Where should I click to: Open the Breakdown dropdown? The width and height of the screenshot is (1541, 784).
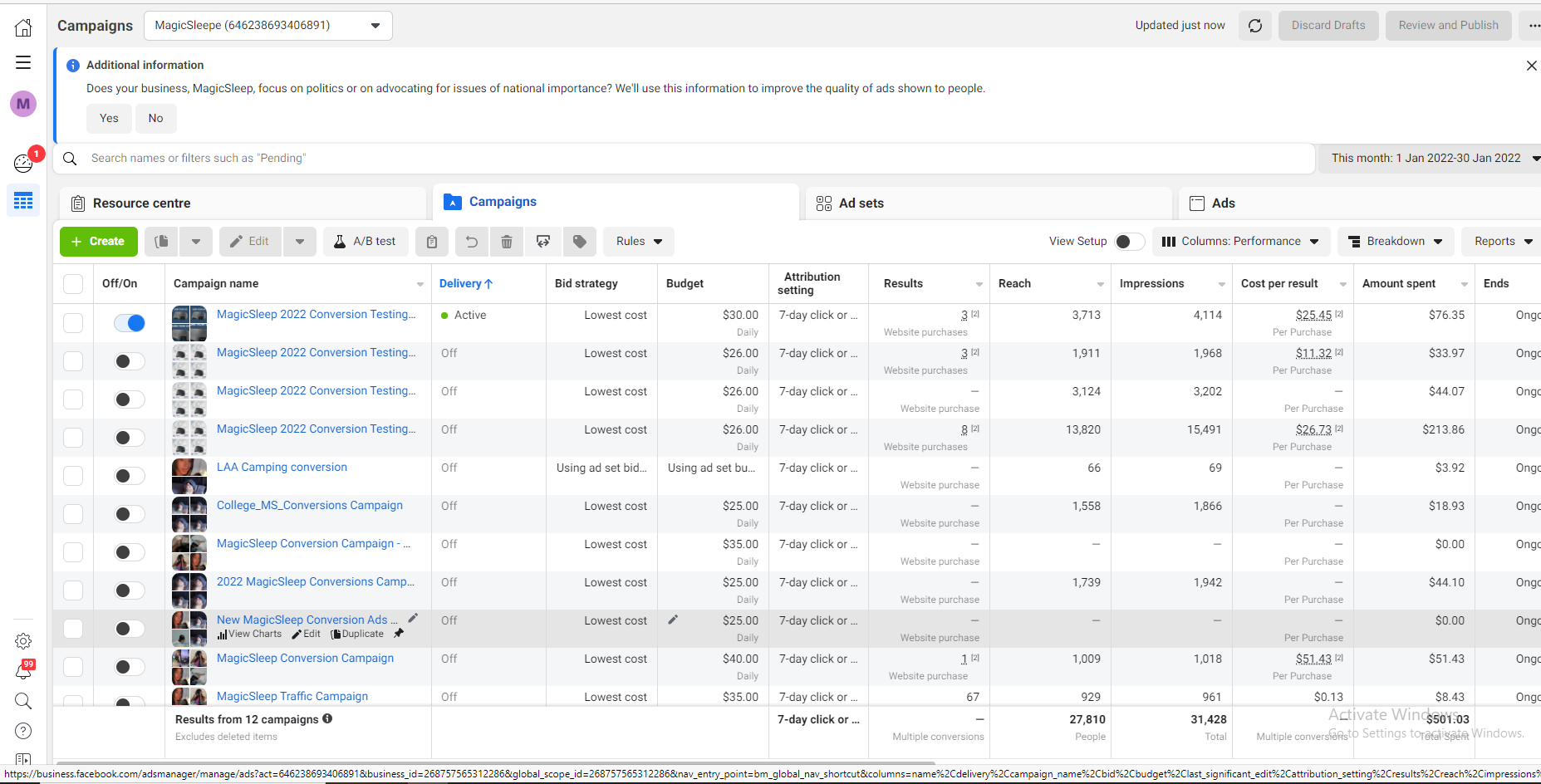tap(1395, 242)
